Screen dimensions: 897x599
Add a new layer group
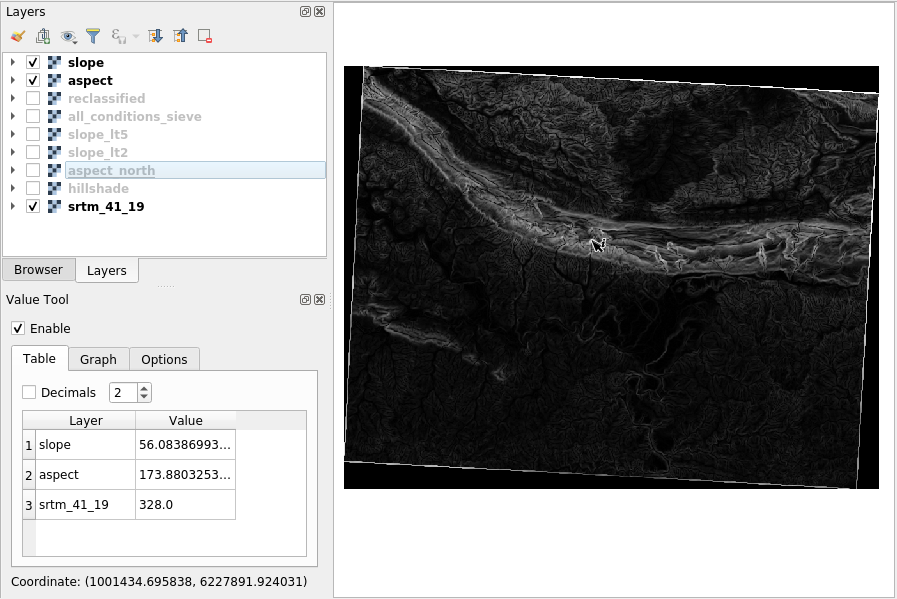click(43, 36)
